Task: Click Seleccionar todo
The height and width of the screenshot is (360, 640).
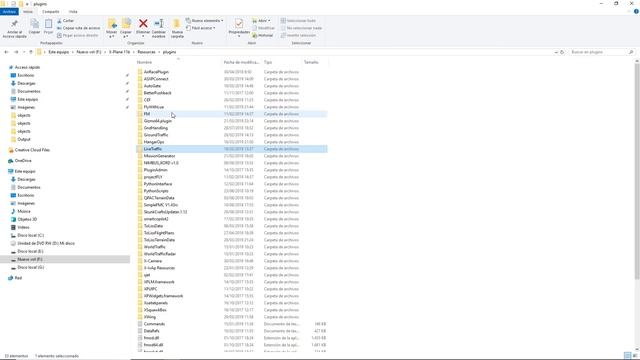Action: pyautogui.click(x=298, y=21)
